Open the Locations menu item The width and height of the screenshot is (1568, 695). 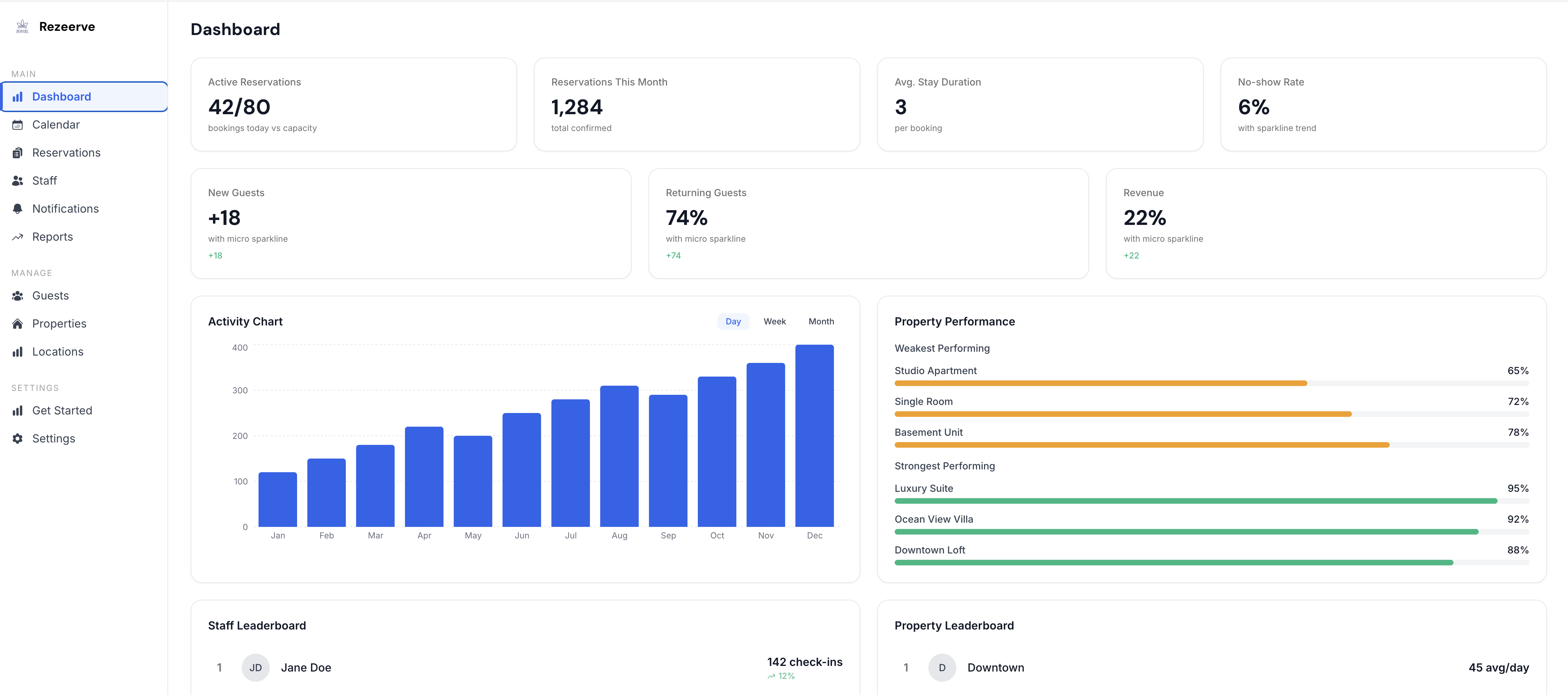tap(58, 352)
